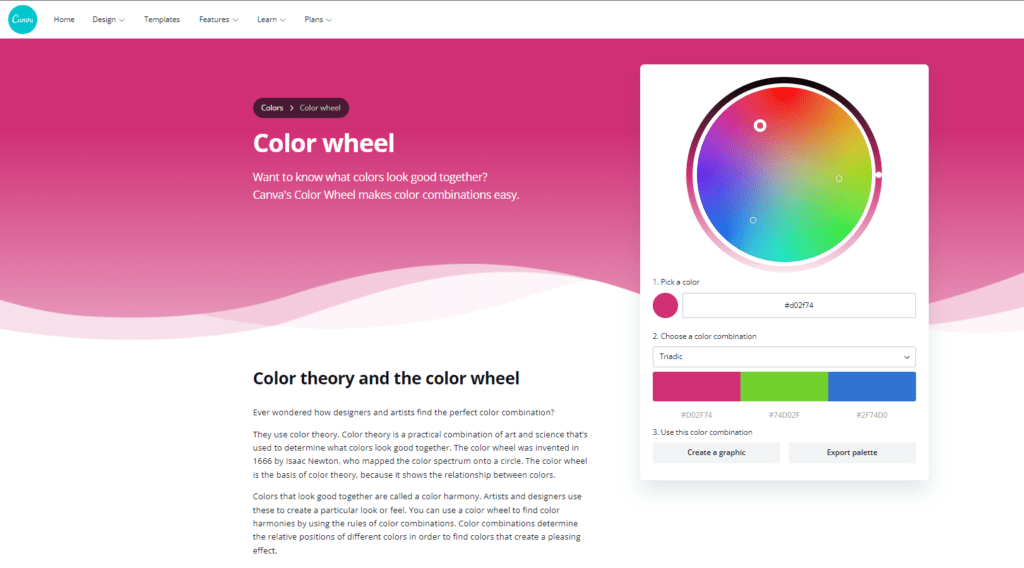Click the #2F74D0 hex label text
Image resolution: width=1024 pixels, height=568 pixels.
pos(872,415)
